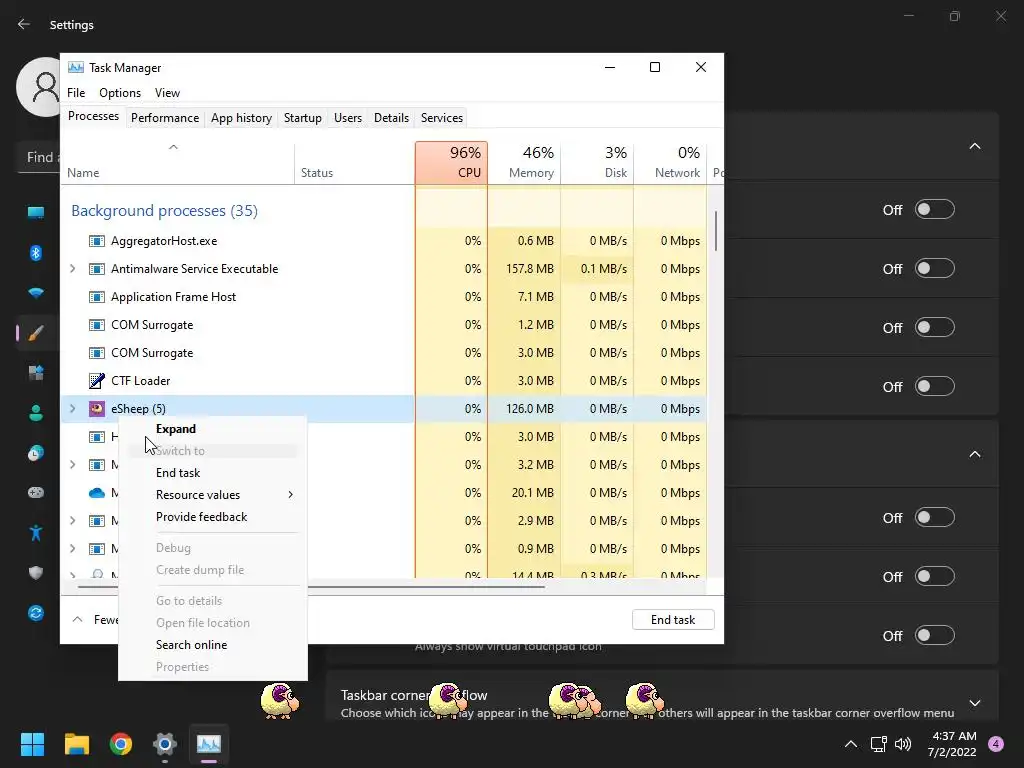Click Task Manager icon on taskbar
The width and height of the screenshot is (1024, 768).
point(209,744)
